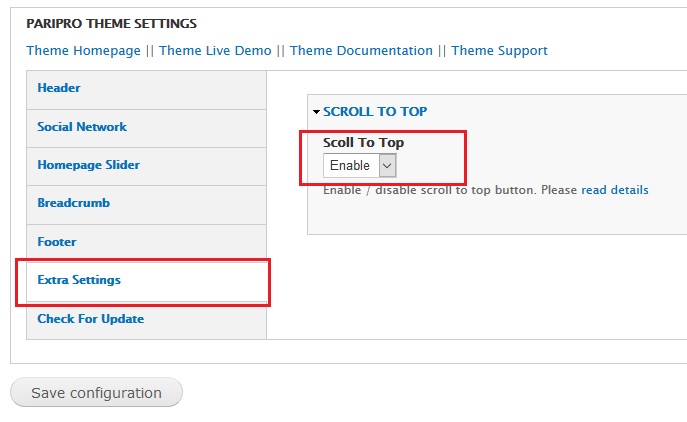Open the Footer settings tab
Image resolution: width=687 pixels, height=422 pixels.
(x=57, y=242)
